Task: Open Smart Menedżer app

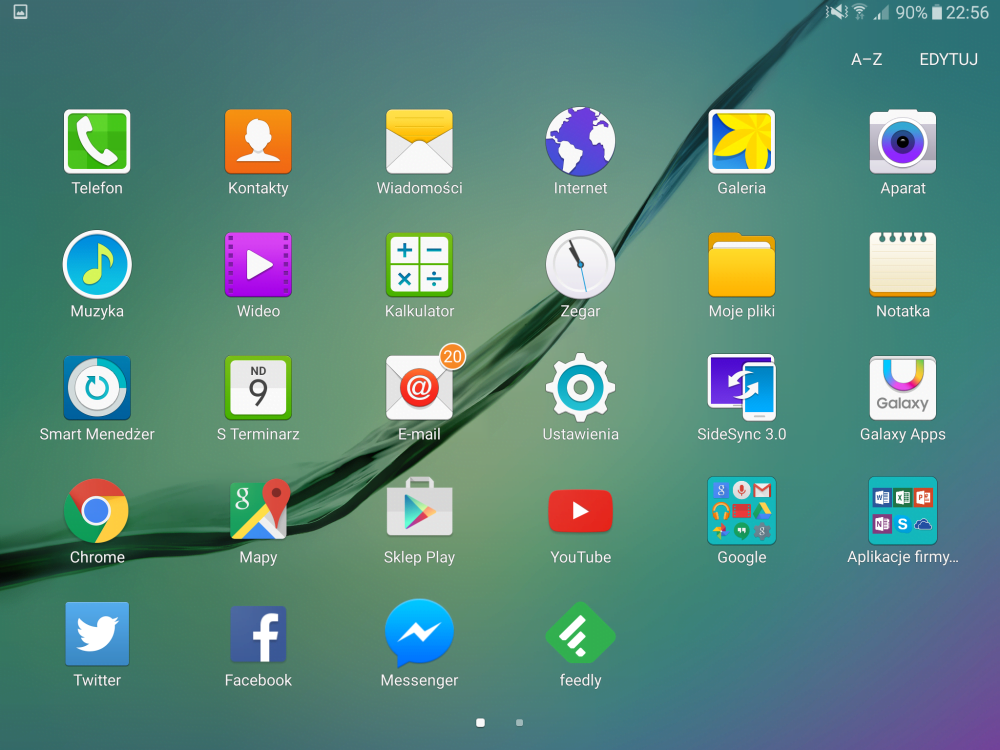Action: tap(97, 388)
